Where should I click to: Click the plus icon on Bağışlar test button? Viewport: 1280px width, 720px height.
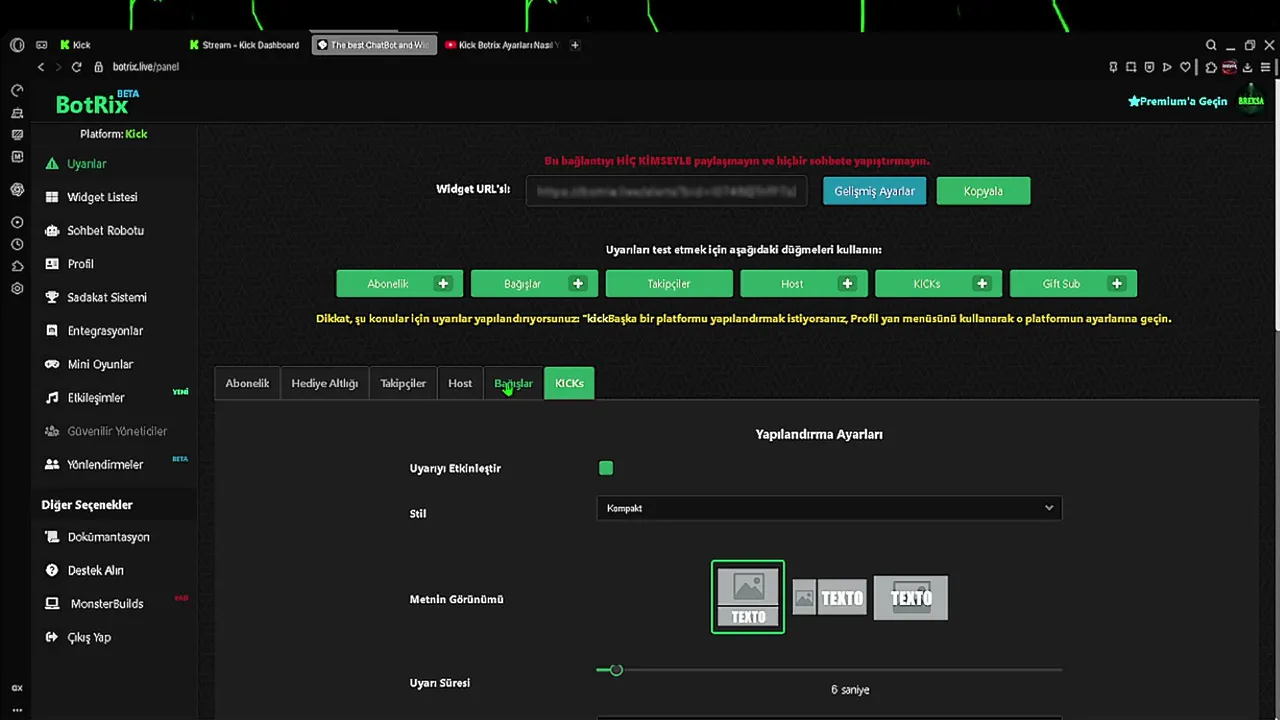click(577, 284)
